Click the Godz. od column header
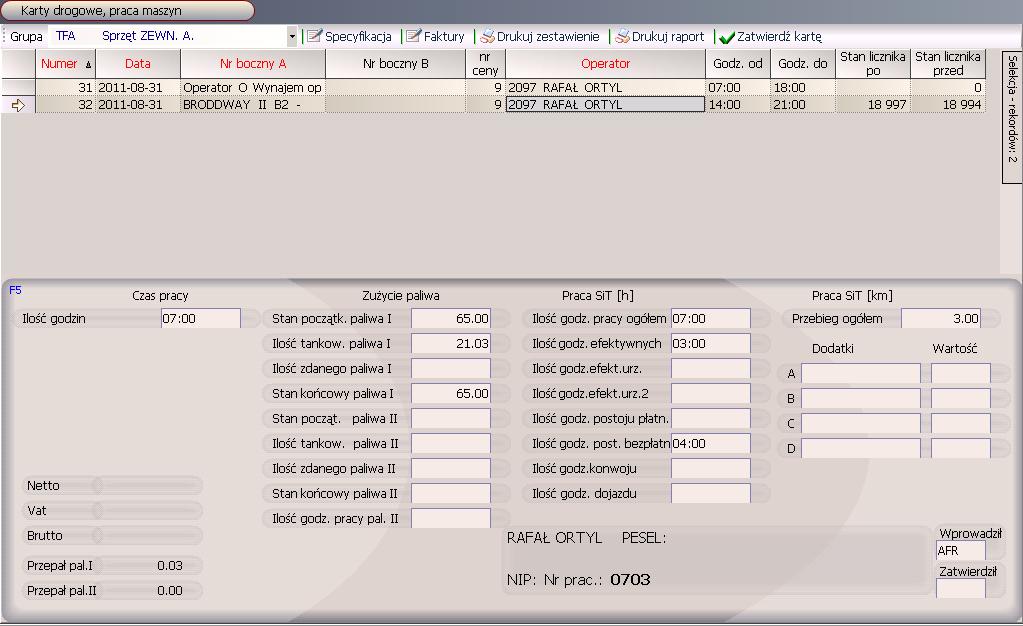Image resolution: width=1023 pixels, height=626 pixels. click(737, 64)
